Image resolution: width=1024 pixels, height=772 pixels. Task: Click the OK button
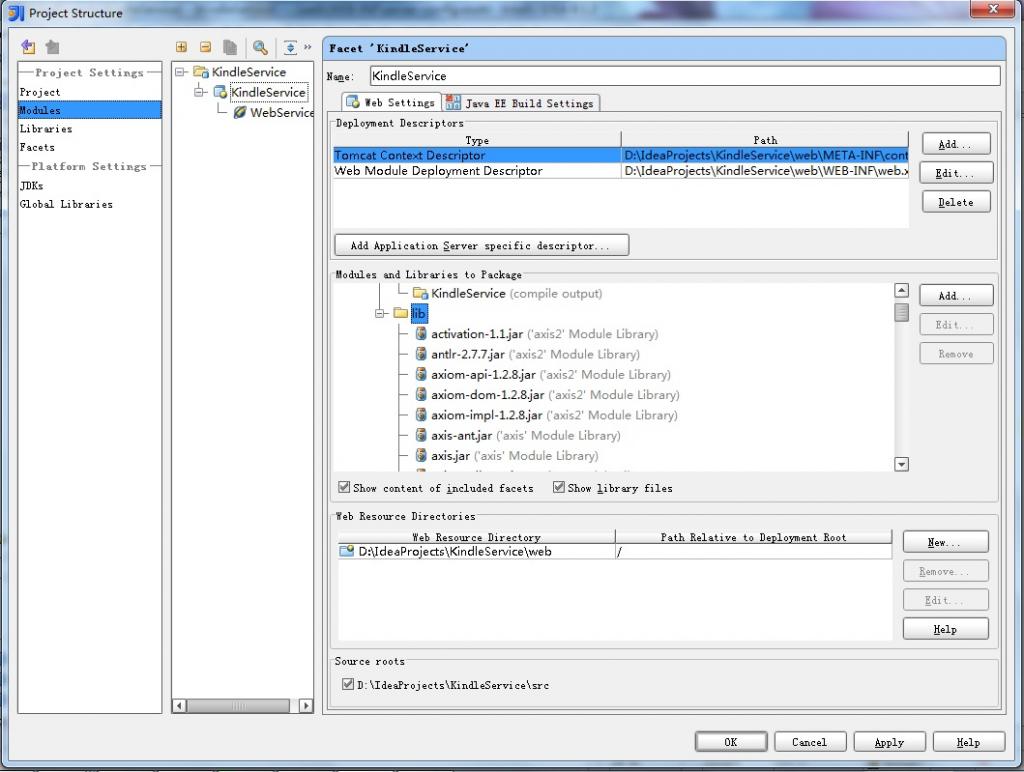[731, 742]
